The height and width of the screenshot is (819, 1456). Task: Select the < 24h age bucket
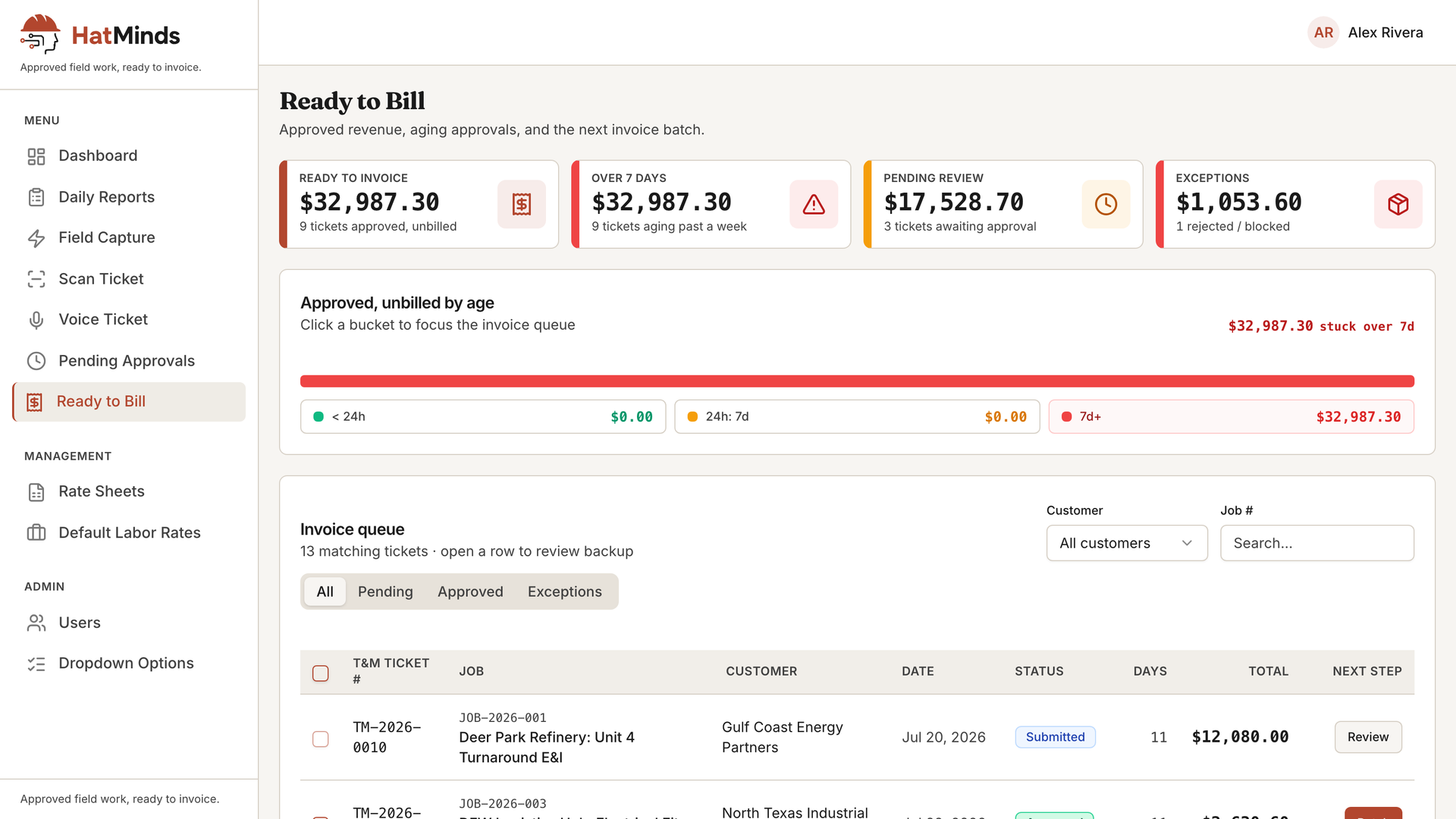click(483, 416)
